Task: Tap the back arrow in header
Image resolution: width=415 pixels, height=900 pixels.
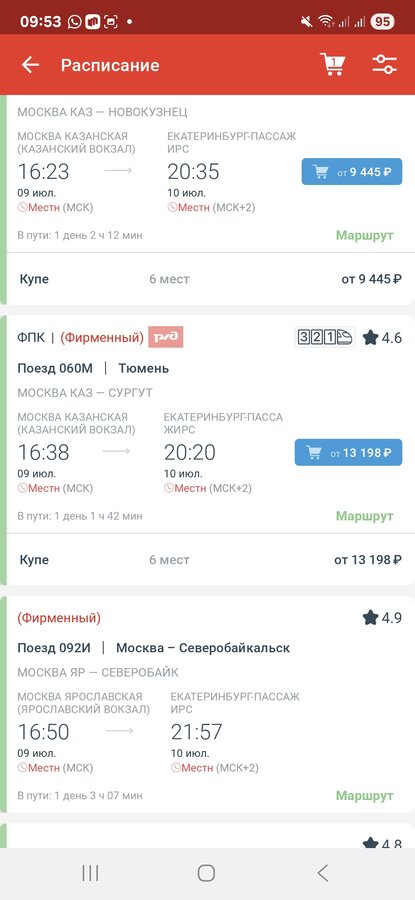Action: tap(30, 65)
